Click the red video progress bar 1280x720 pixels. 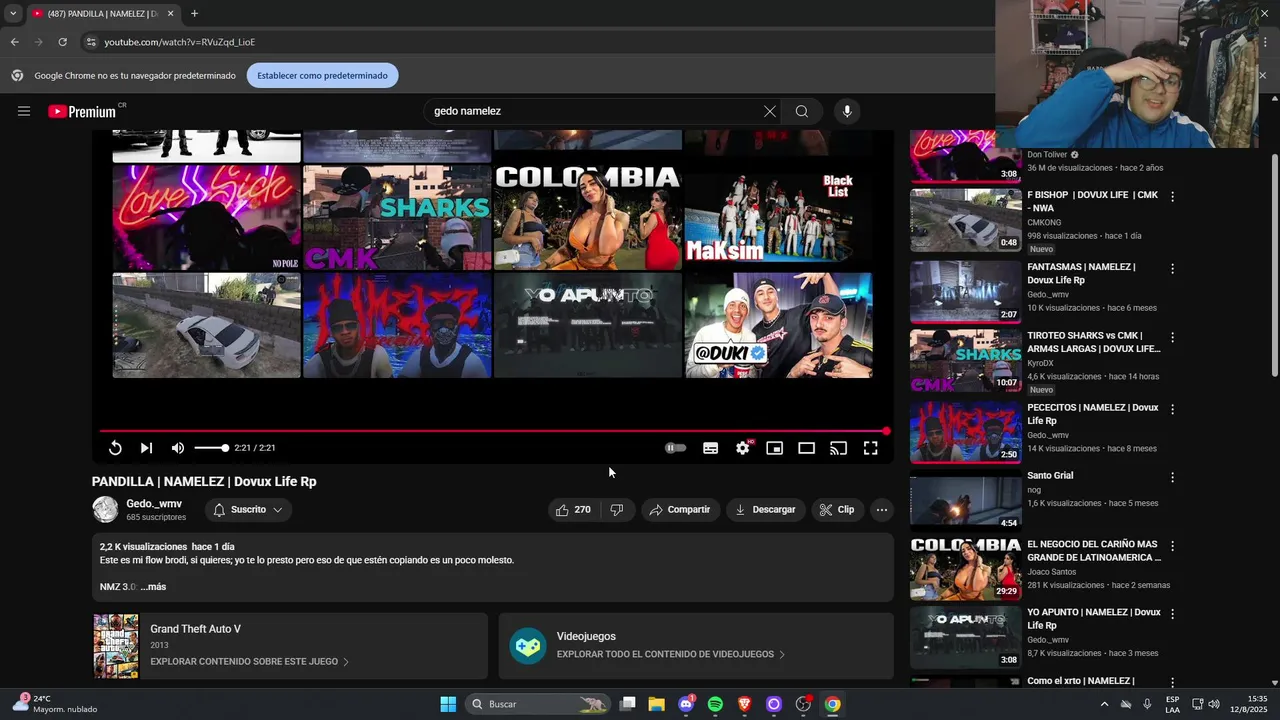coord(493,431)
